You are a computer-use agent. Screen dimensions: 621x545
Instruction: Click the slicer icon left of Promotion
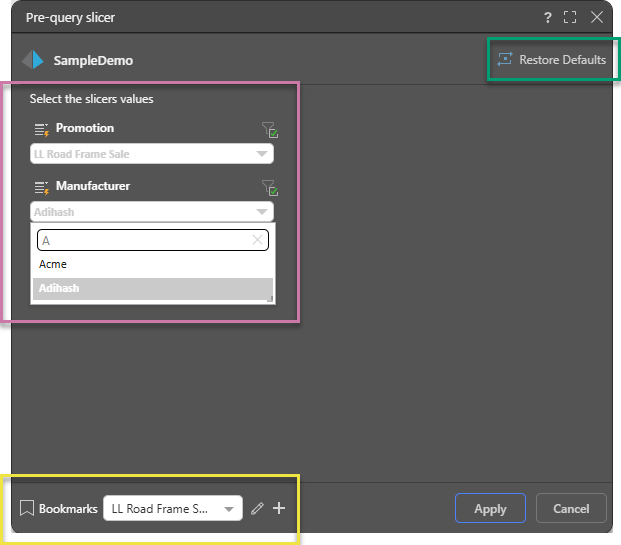[41, 129]
